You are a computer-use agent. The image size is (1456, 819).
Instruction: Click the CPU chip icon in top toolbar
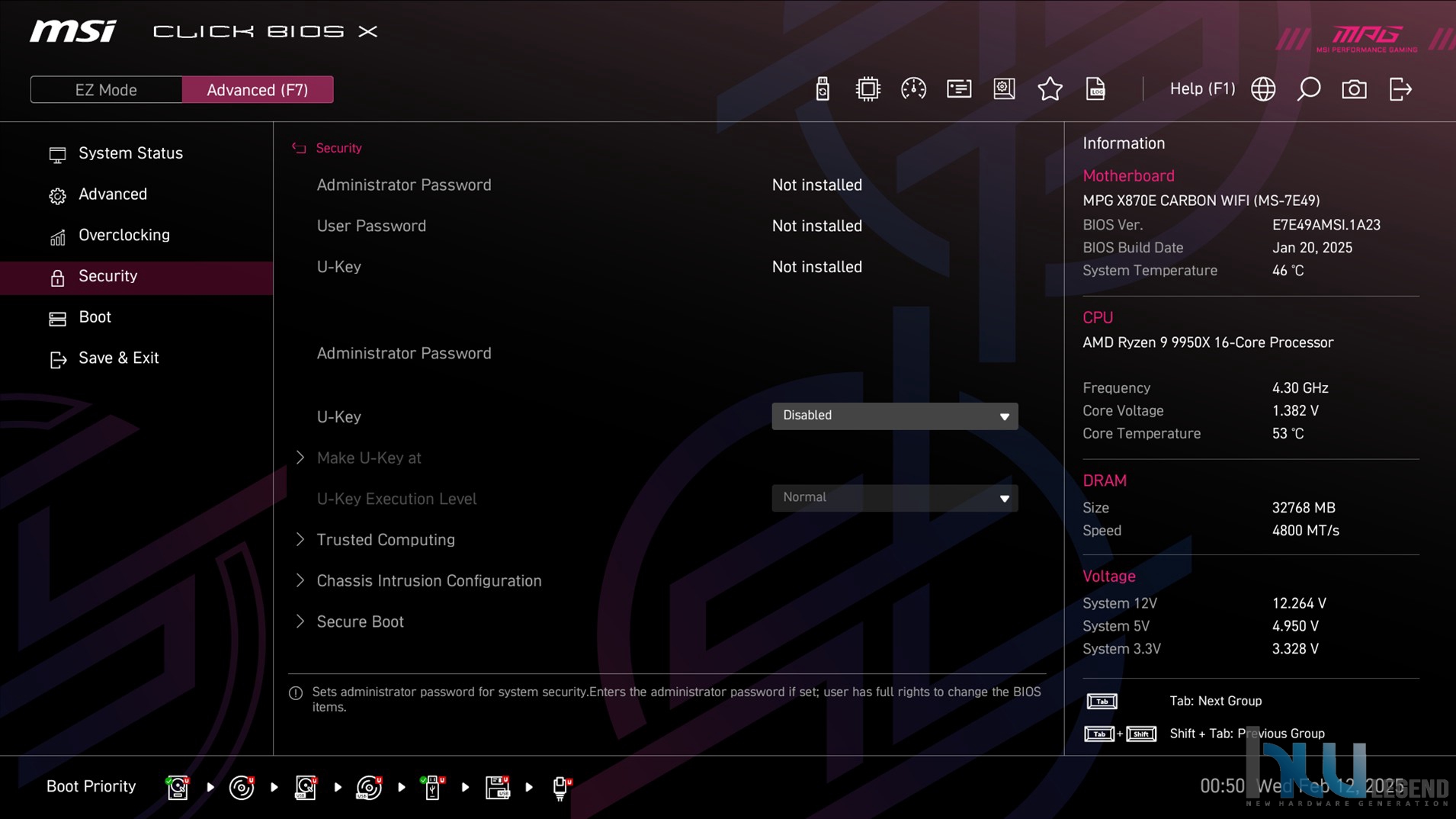point(868,89)
